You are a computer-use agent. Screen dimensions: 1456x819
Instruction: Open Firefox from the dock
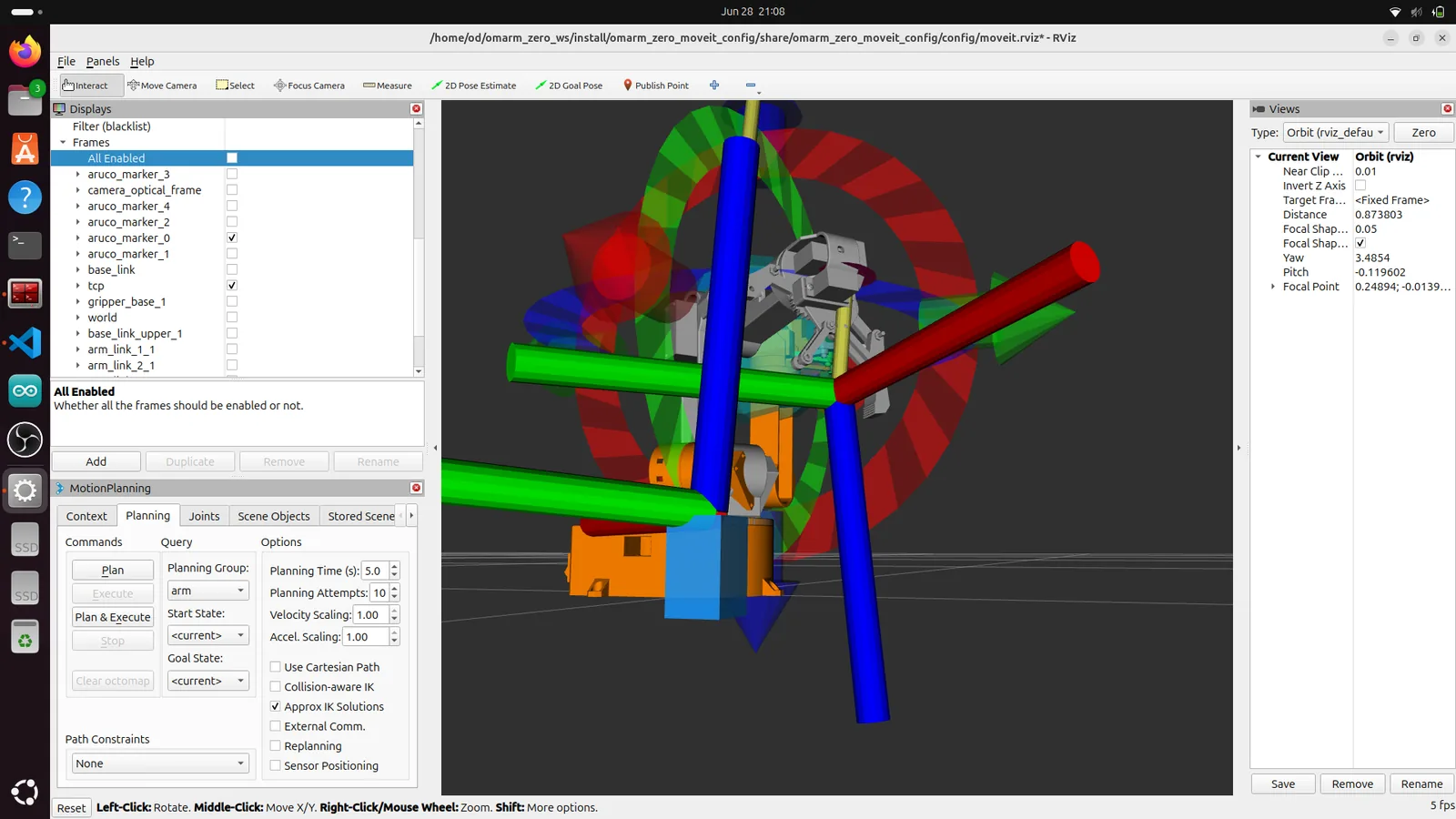click(25, 51)
